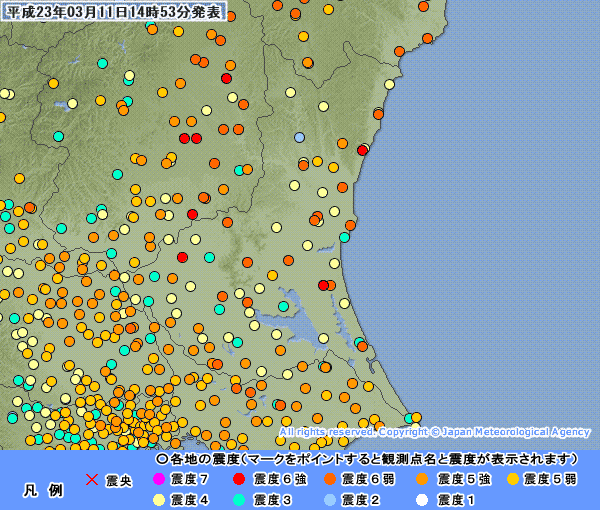Click the 震度4 legend label text
The width and height of the screenshot is (600, 510).
coord(190,499)
